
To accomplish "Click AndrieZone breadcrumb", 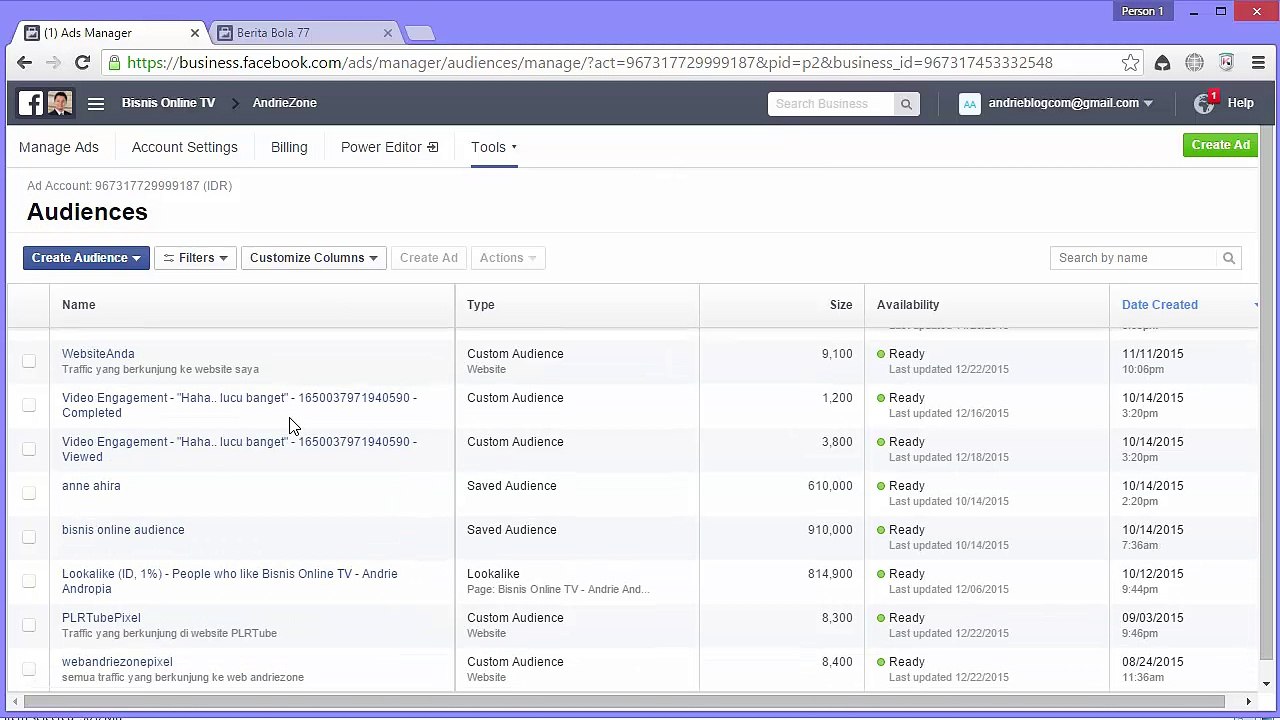I will pyautogui.click(x=284, y=103).
